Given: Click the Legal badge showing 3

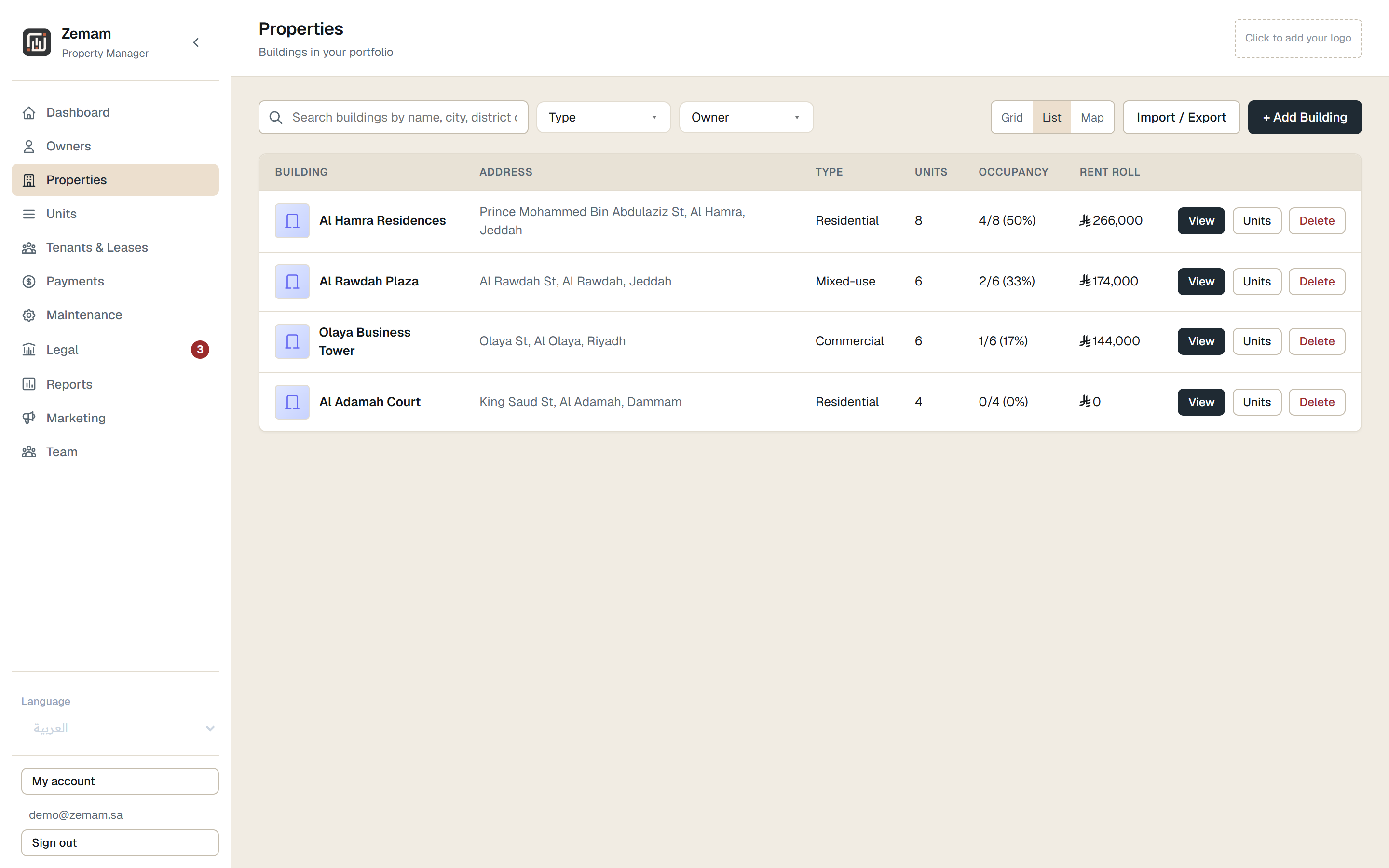Looking at the screenshot, I should coord(200,350).
